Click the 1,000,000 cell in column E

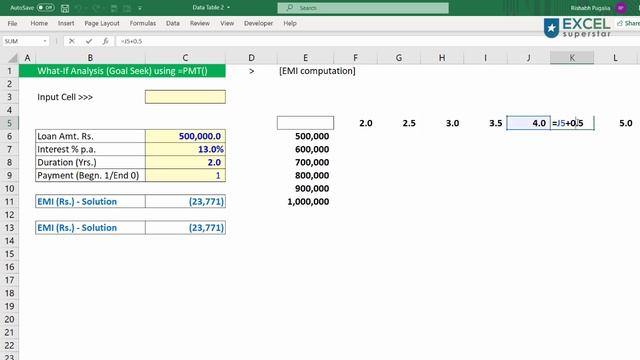coord(305,201)
